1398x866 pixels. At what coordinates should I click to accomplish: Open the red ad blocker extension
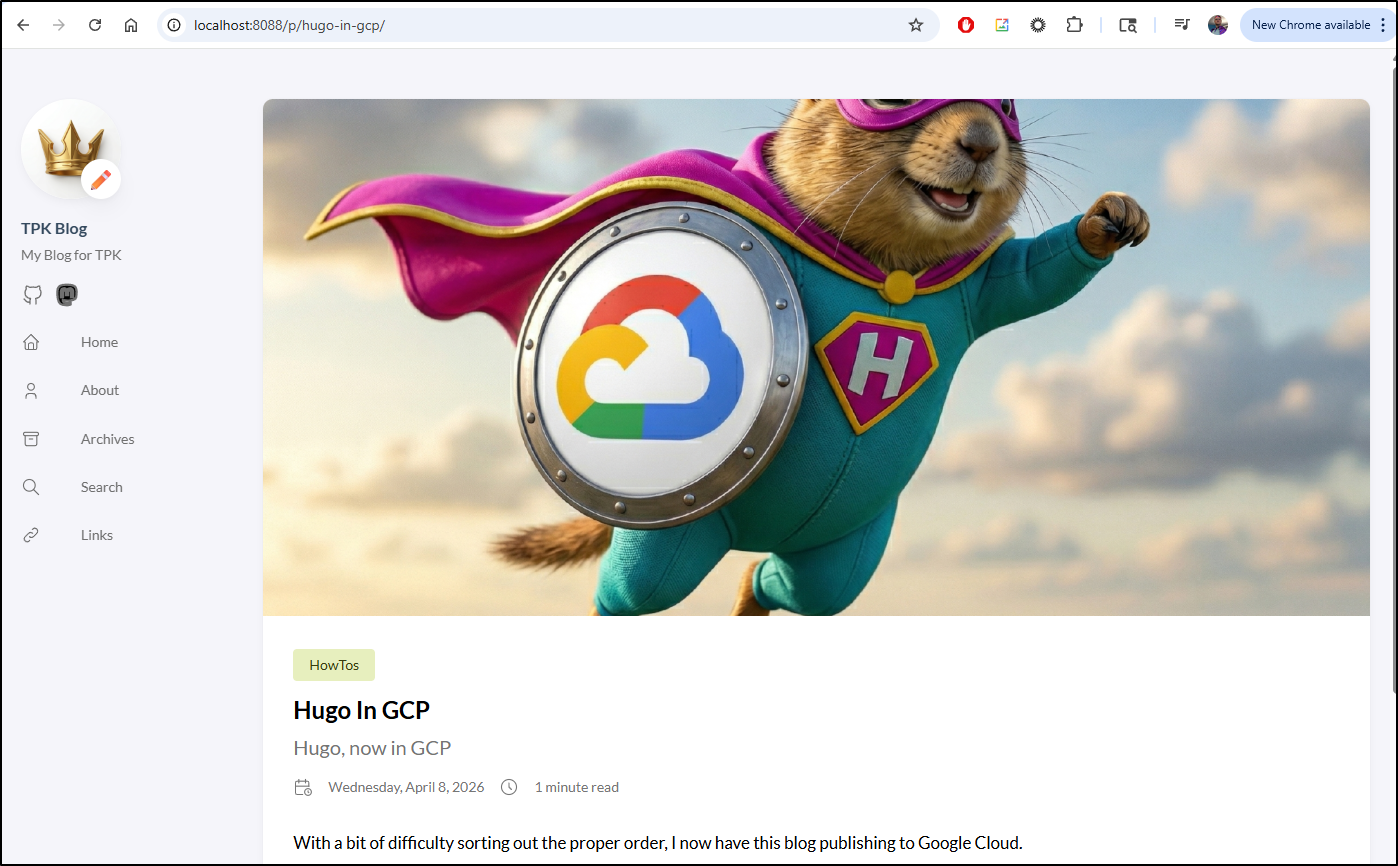(x=965, y=25)
